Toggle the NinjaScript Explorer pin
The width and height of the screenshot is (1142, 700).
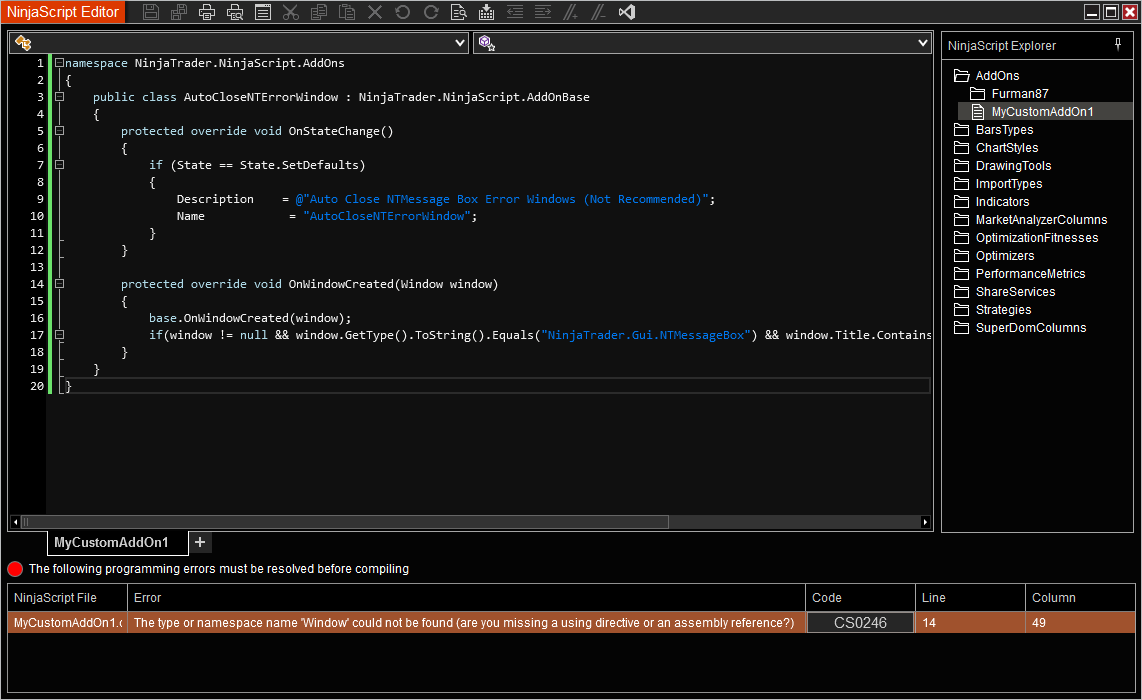click(x=1118, y=45)
